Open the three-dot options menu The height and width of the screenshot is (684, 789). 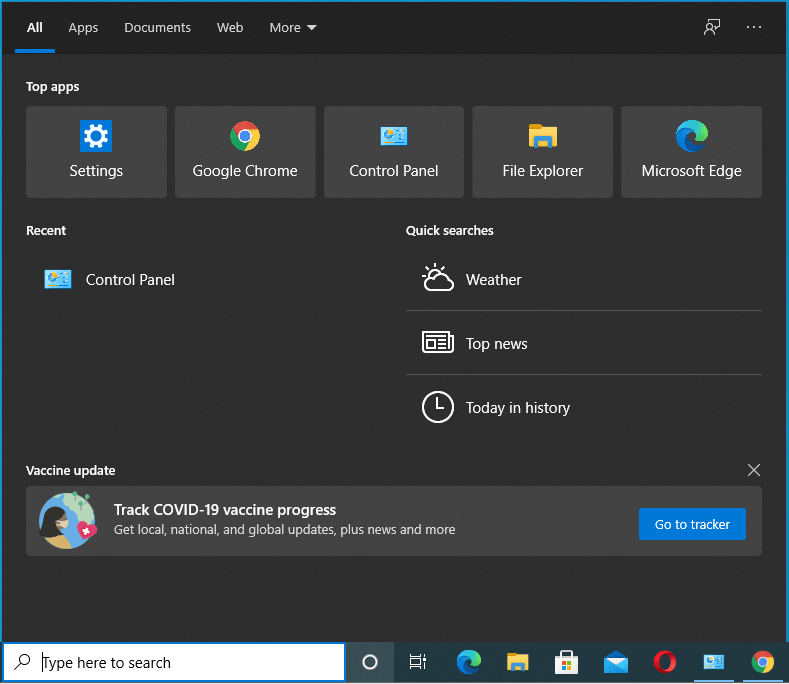tap(754, 27)
